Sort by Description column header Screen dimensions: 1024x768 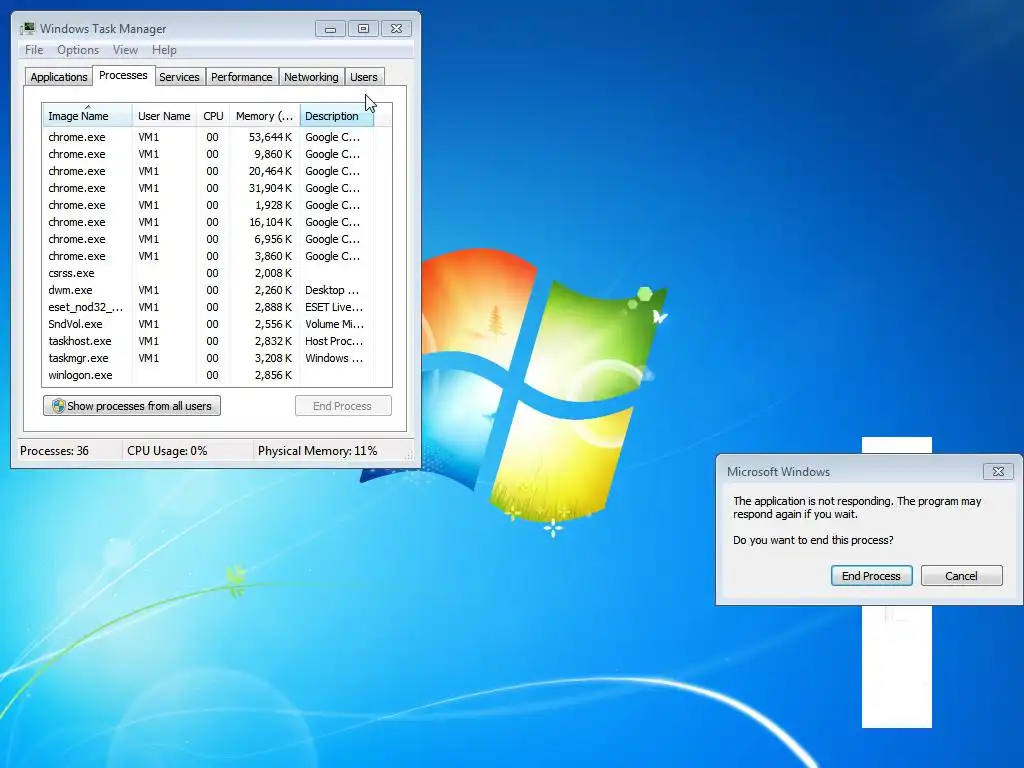[336, 116]
